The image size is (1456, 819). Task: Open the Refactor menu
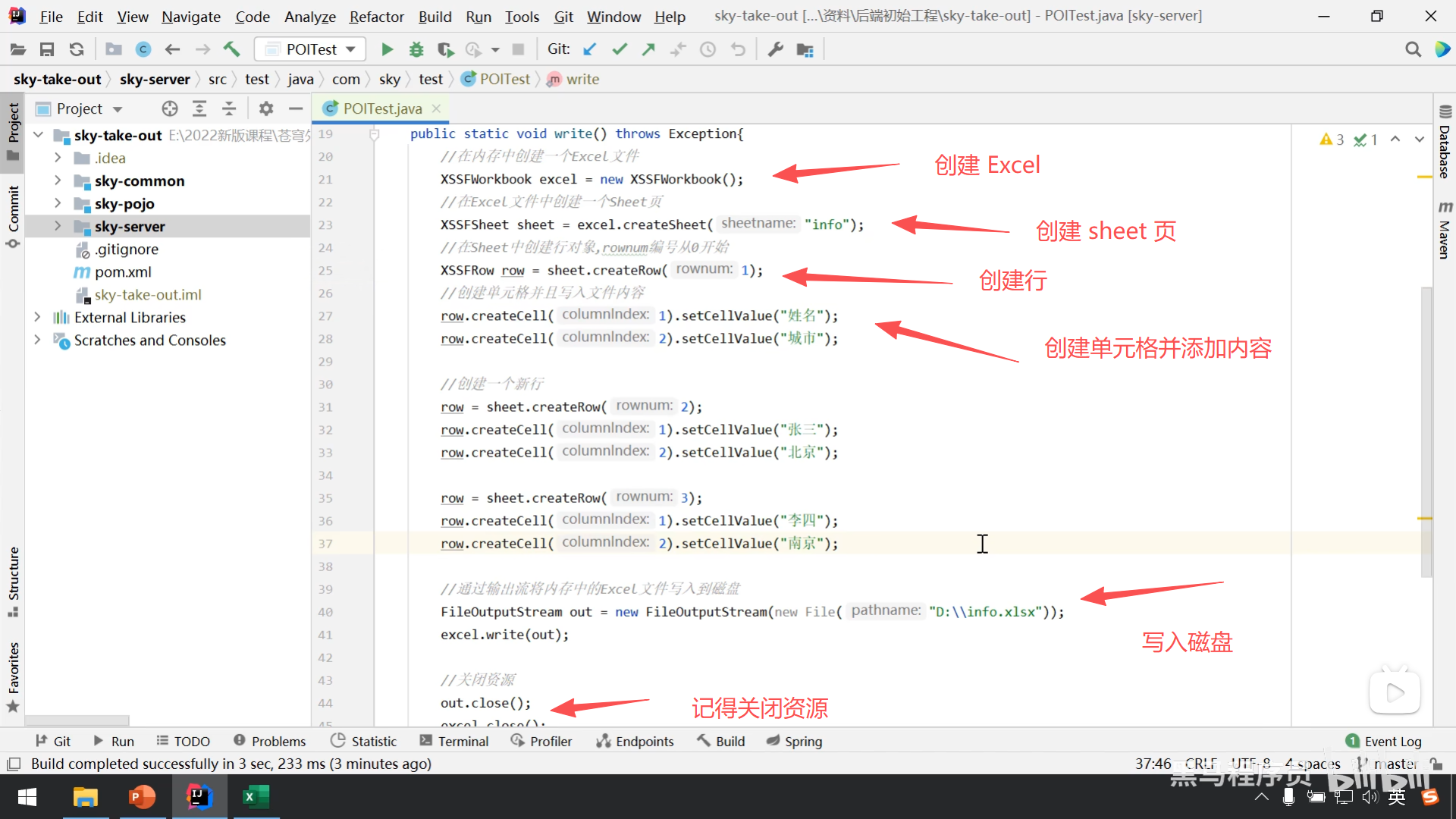[376, 16]
